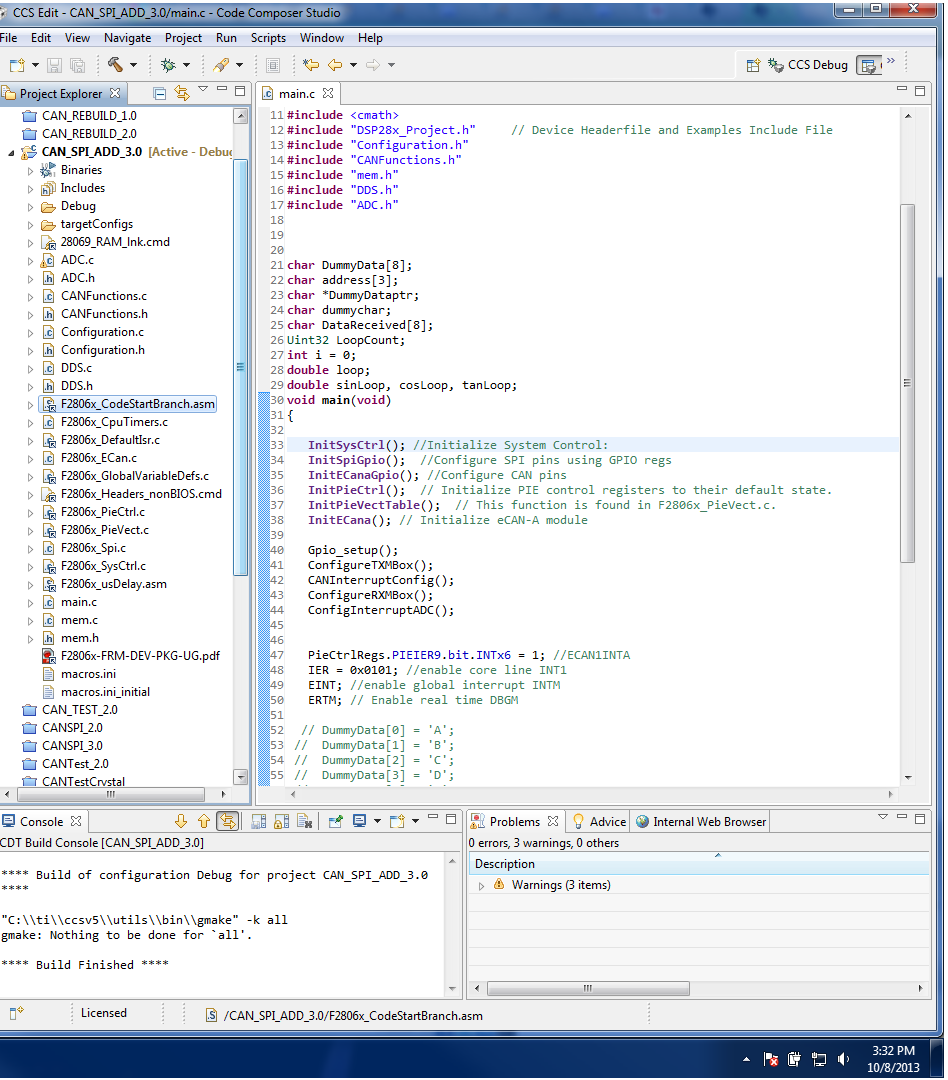Build the project using the hammer icon
This screenshot has width=948, height=1080.
114,64
